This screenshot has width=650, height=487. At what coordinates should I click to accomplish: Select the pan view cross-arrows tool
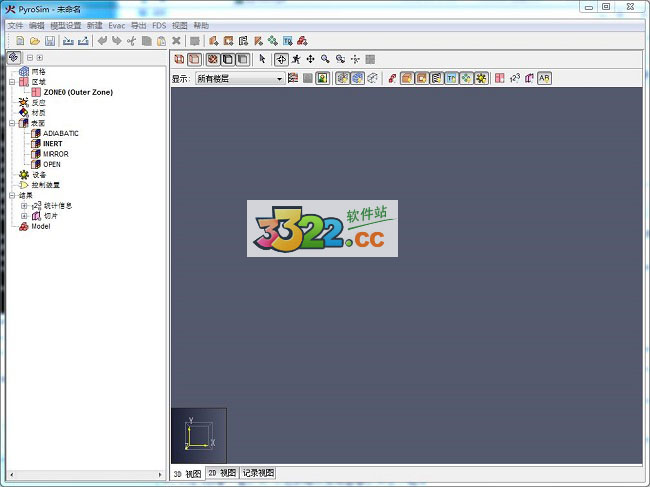coord(310,60)
